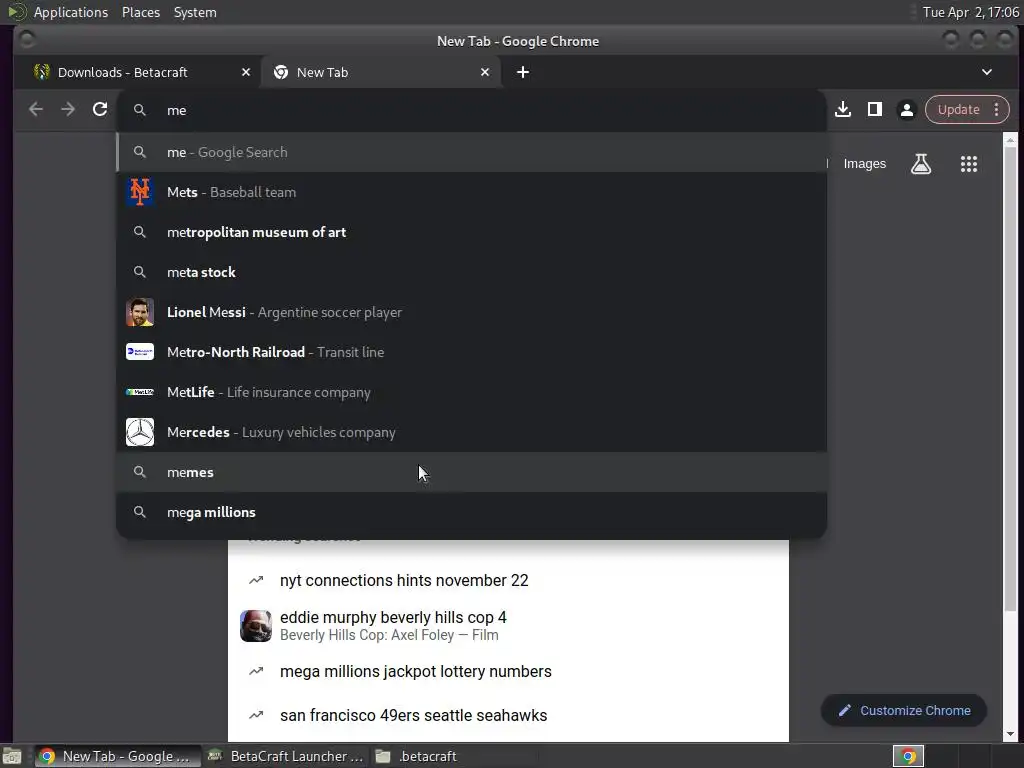Select 'mega millions' suggestion

472,512
